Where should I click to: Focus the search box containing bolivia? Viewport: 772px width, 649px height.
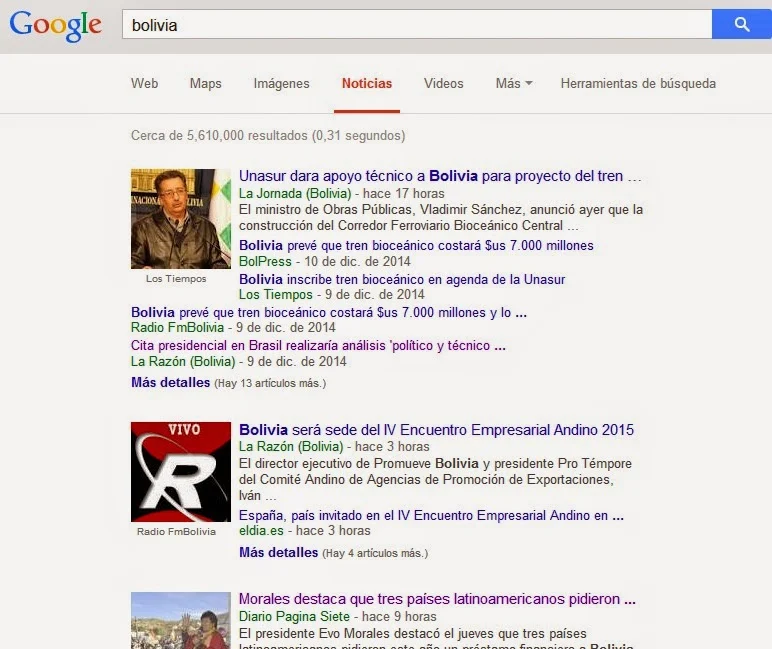tap(417, 24)
